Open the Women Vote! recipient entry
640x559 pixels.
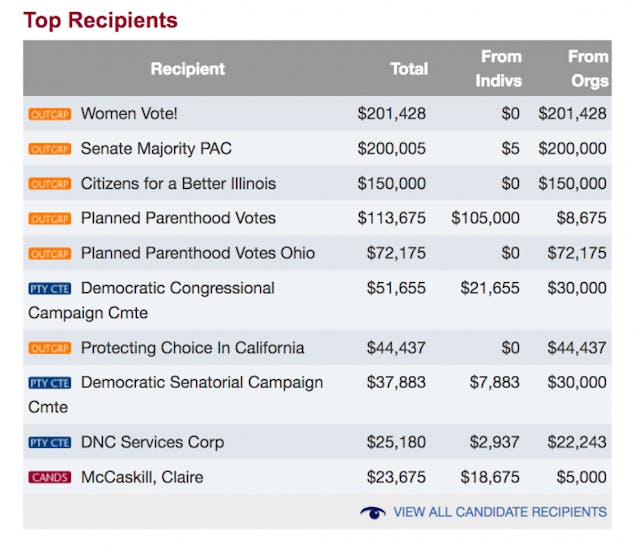[x=129, y=113]
